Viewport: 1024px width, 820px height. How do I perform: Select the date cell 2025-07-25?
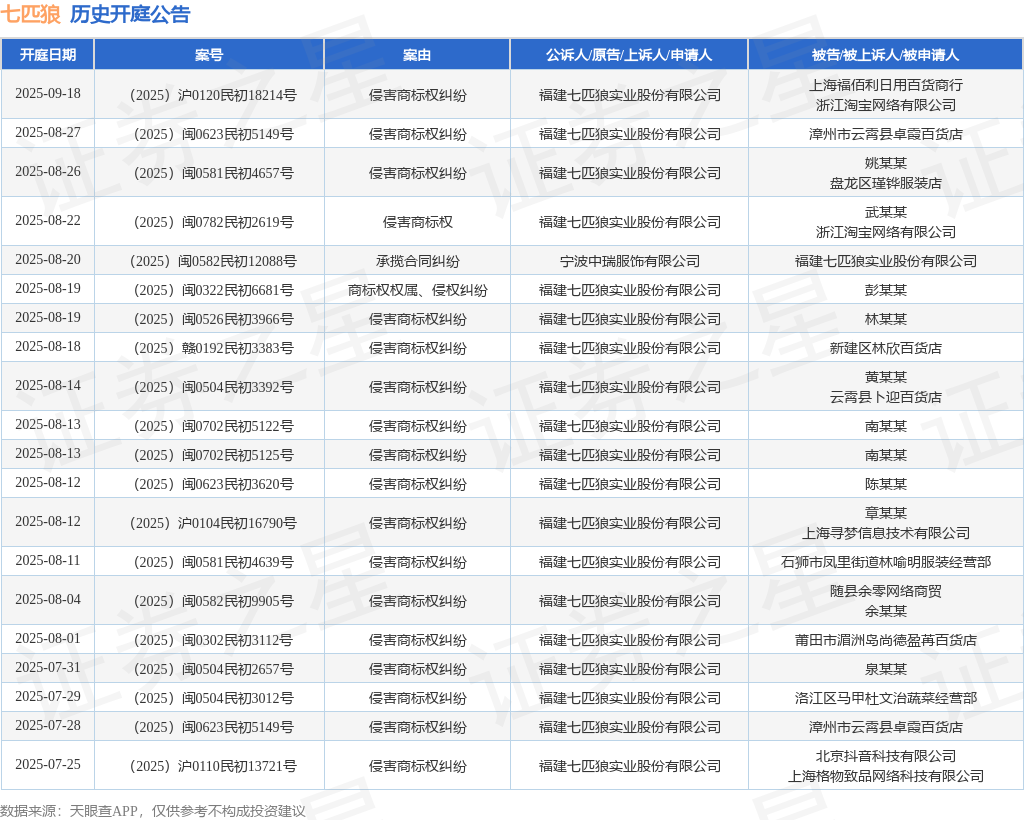[x=48, y=764]
